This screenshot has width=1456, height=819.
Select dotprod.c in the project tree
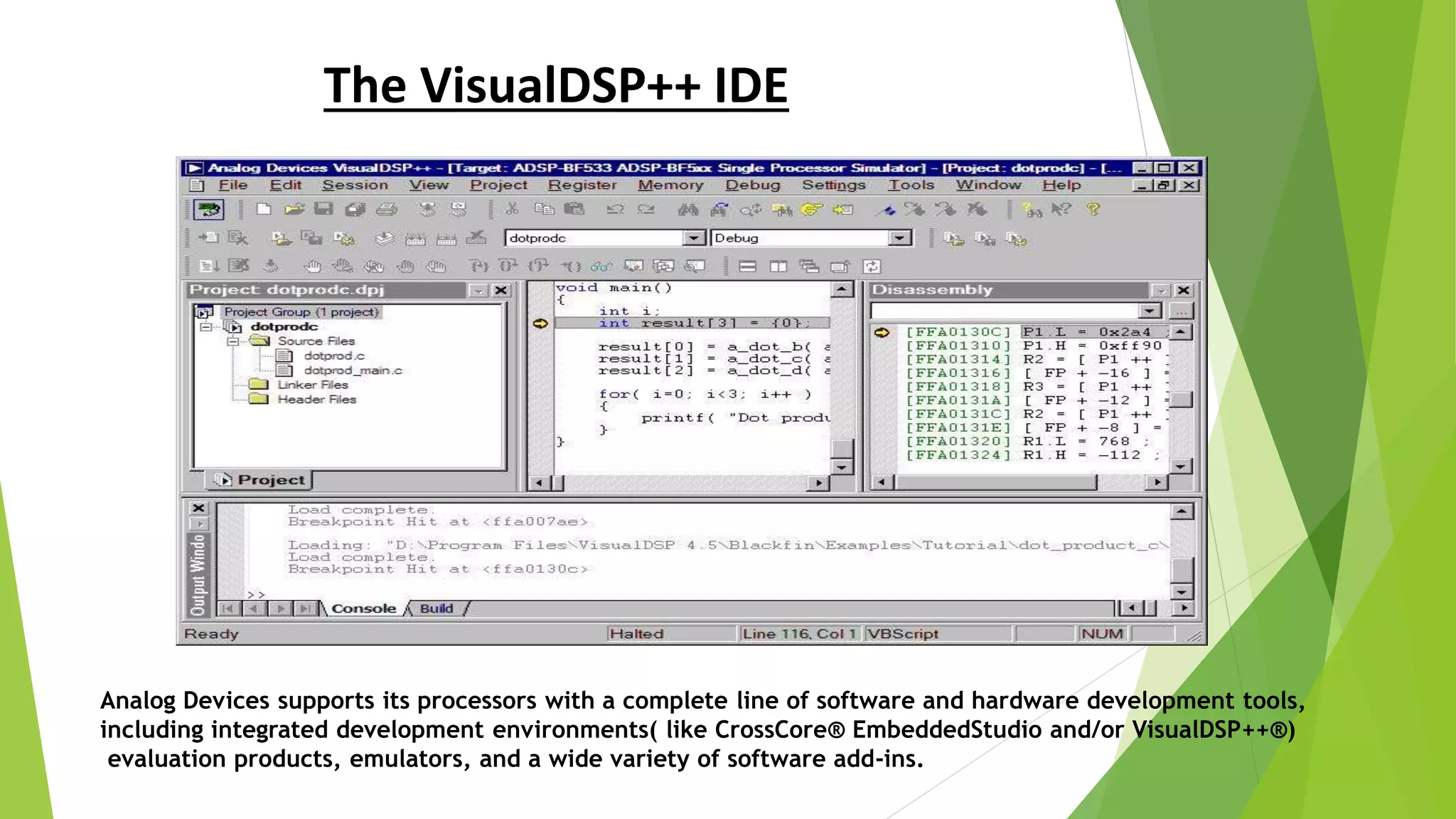(x=334, y=355)
